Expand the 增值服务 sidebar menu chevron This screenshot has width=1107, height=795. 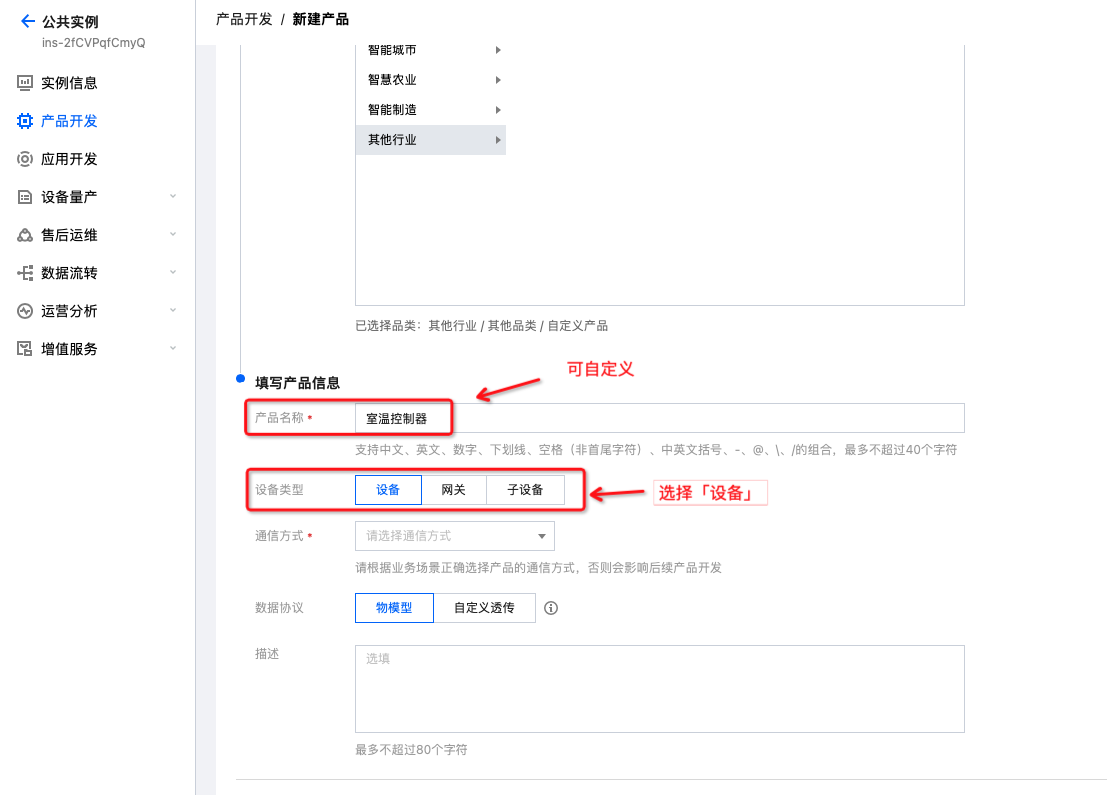[173, 349]
